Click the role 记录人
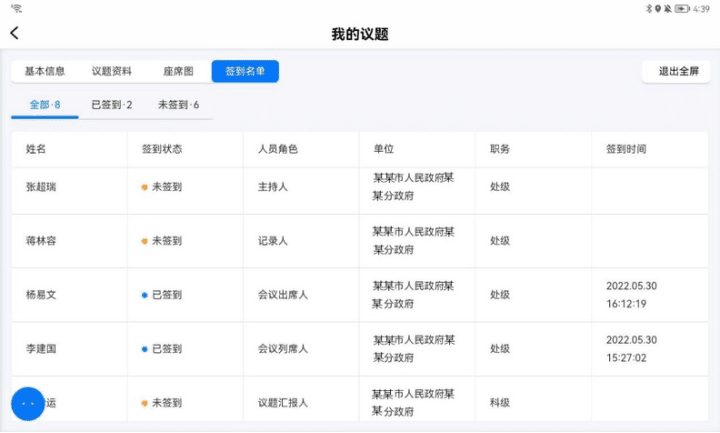Screen dimensions: 720x433 pos(273,241)
